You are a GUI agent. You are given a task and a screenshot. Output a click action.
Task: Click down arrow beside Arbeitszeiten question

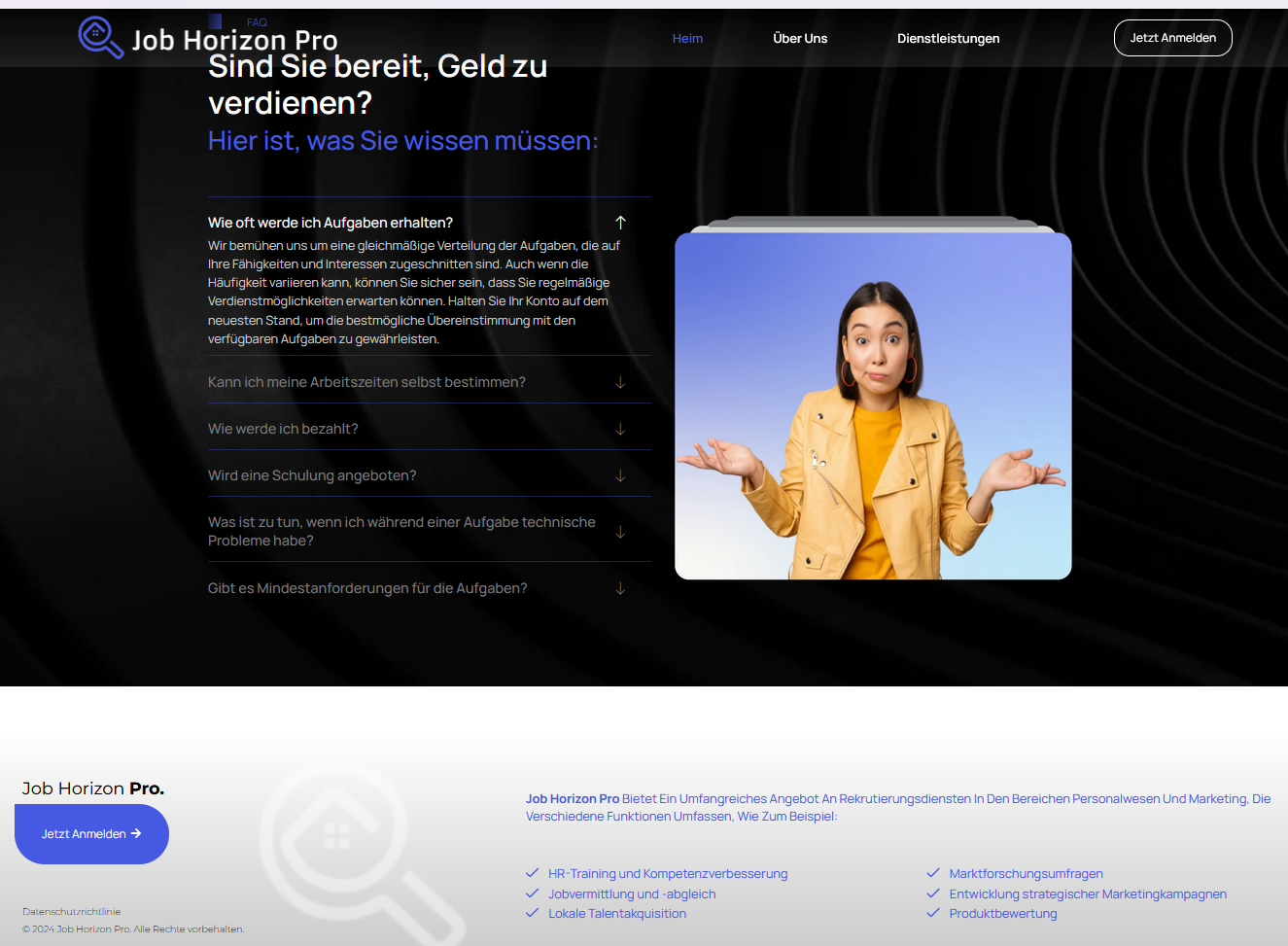click(620, 382)
